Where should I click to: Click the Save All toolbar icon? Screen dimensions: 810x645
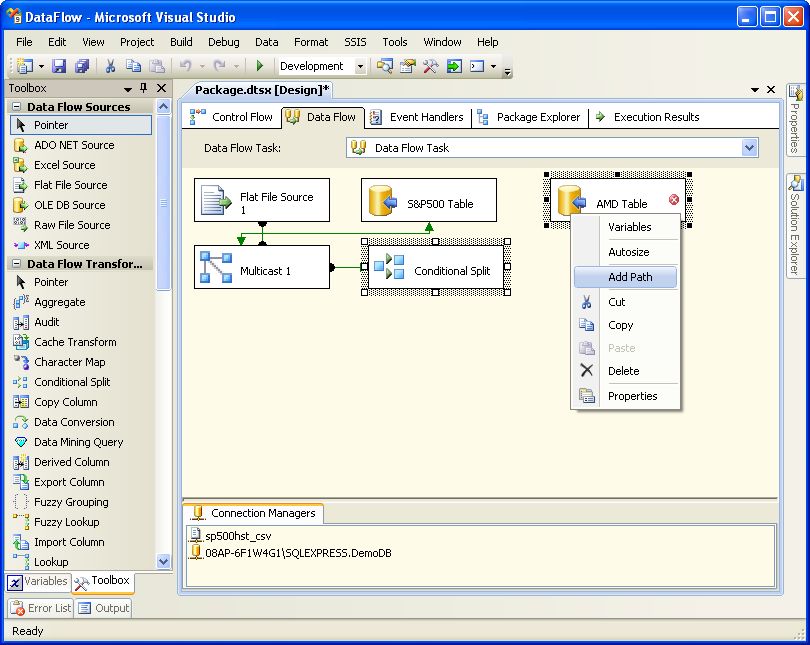coord(82,66)
